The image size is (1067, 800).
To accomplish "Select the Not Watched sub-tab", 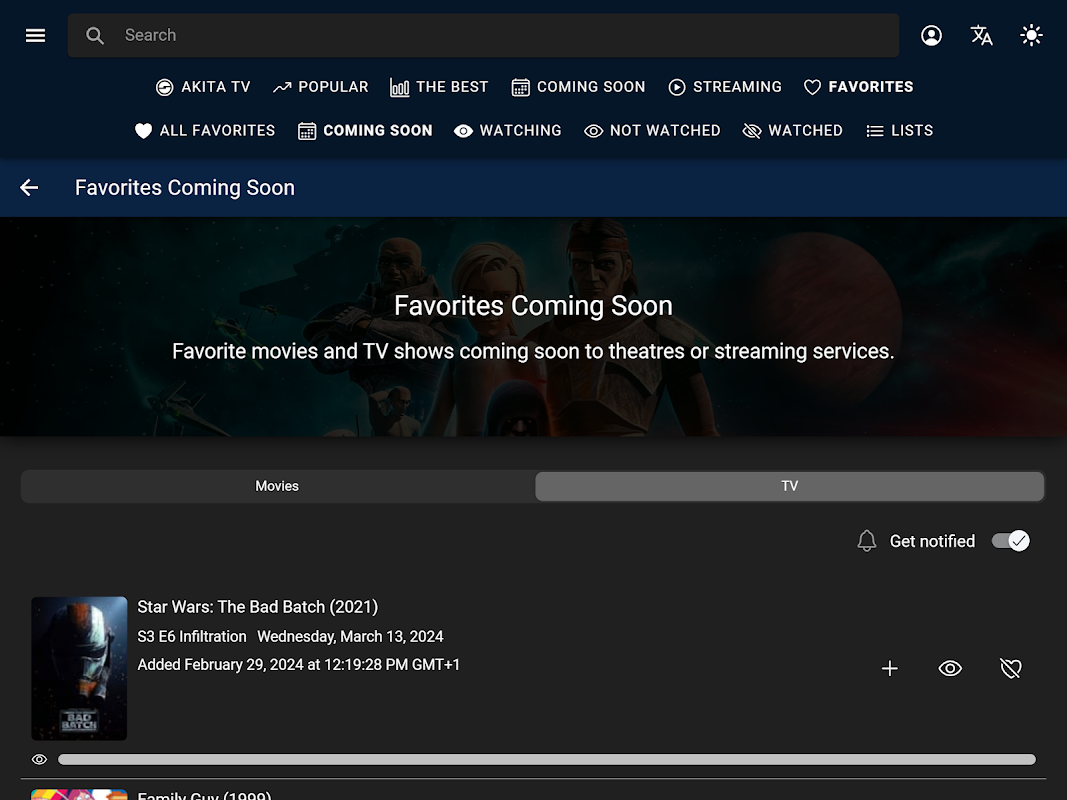I will click(652, 131).
